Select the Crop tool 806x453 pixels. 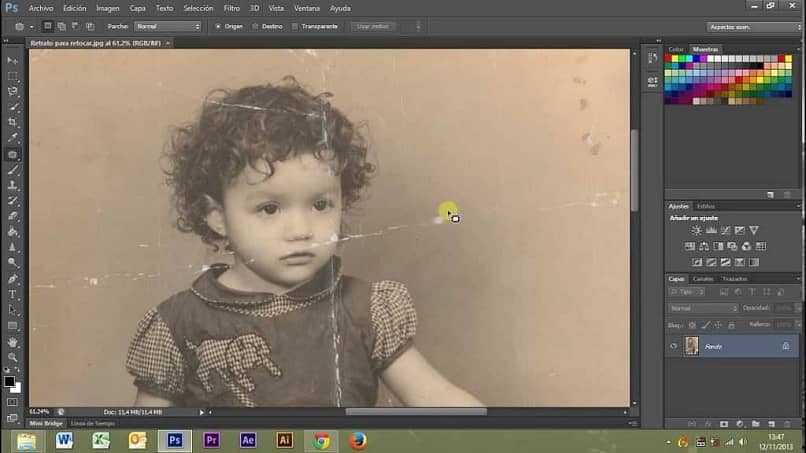pos(13,122)
